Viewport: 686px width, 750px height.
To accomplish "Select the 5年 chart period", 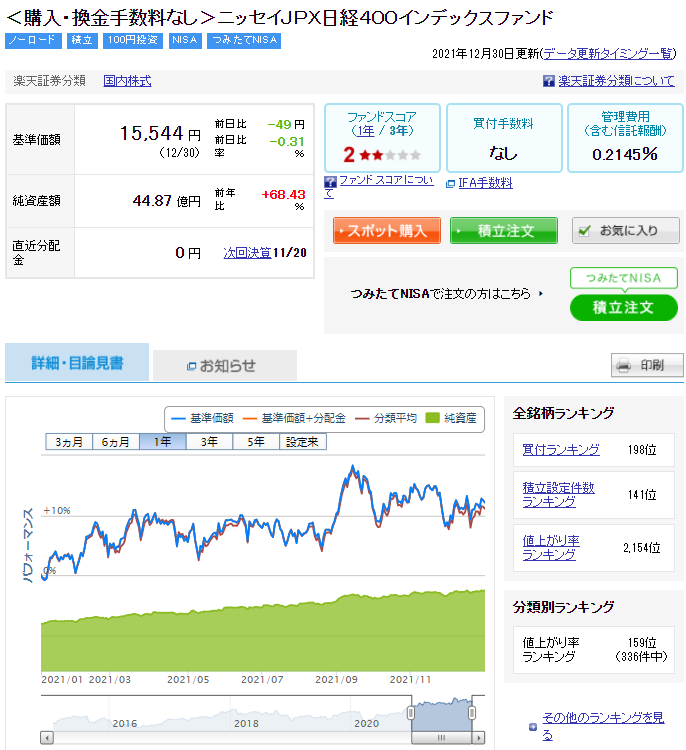I will [256, 442].
